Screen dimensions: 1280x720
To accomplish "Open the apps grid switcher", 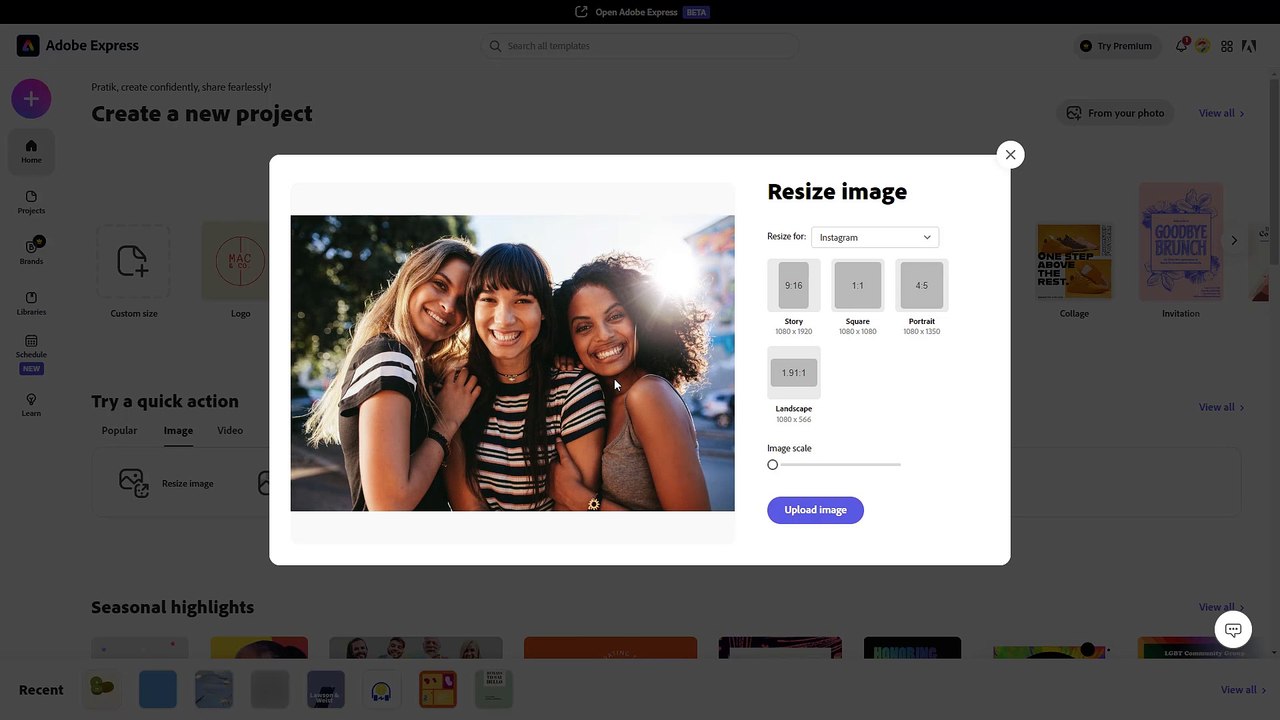I will (1227, 46).
